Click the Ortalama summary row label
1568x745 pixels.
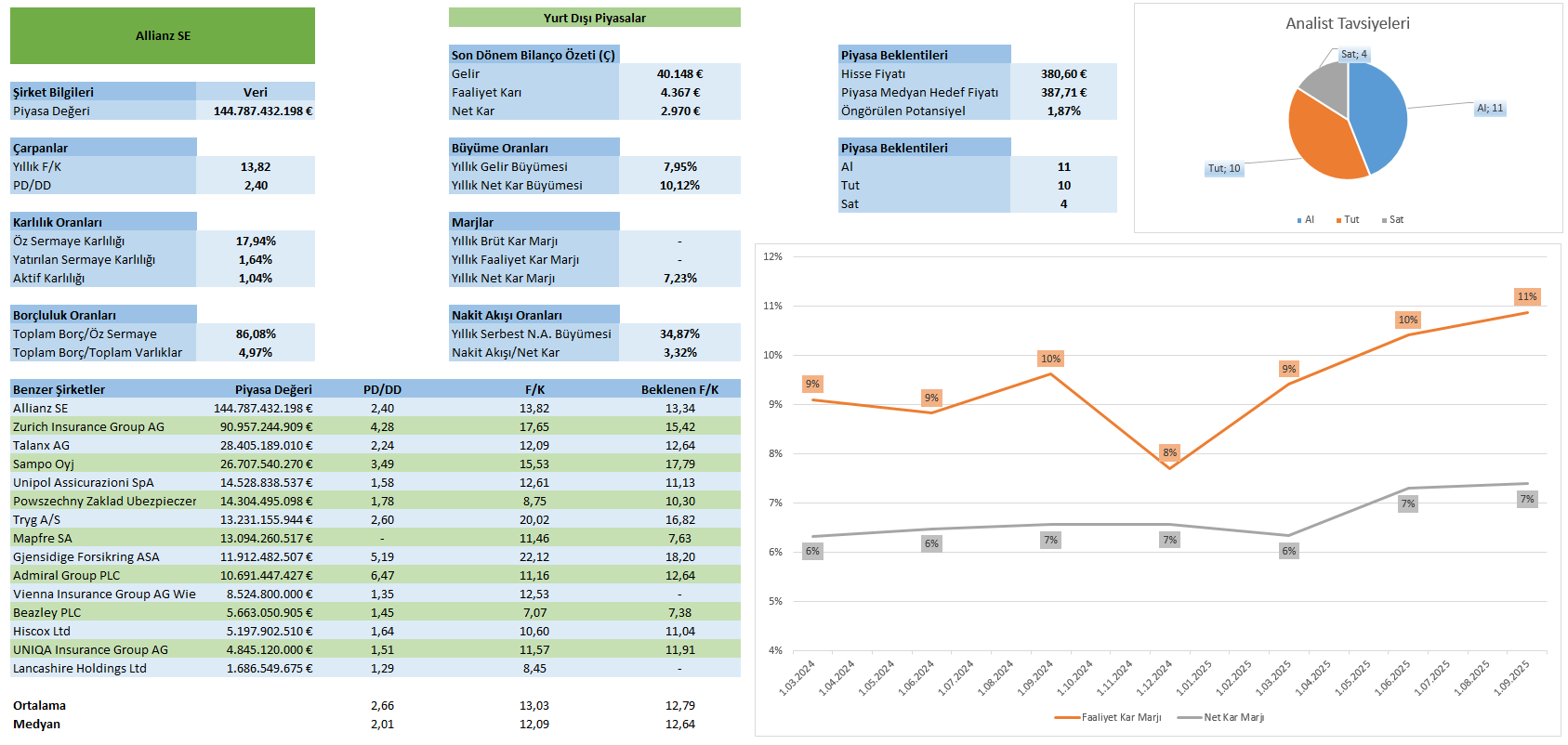39,705
